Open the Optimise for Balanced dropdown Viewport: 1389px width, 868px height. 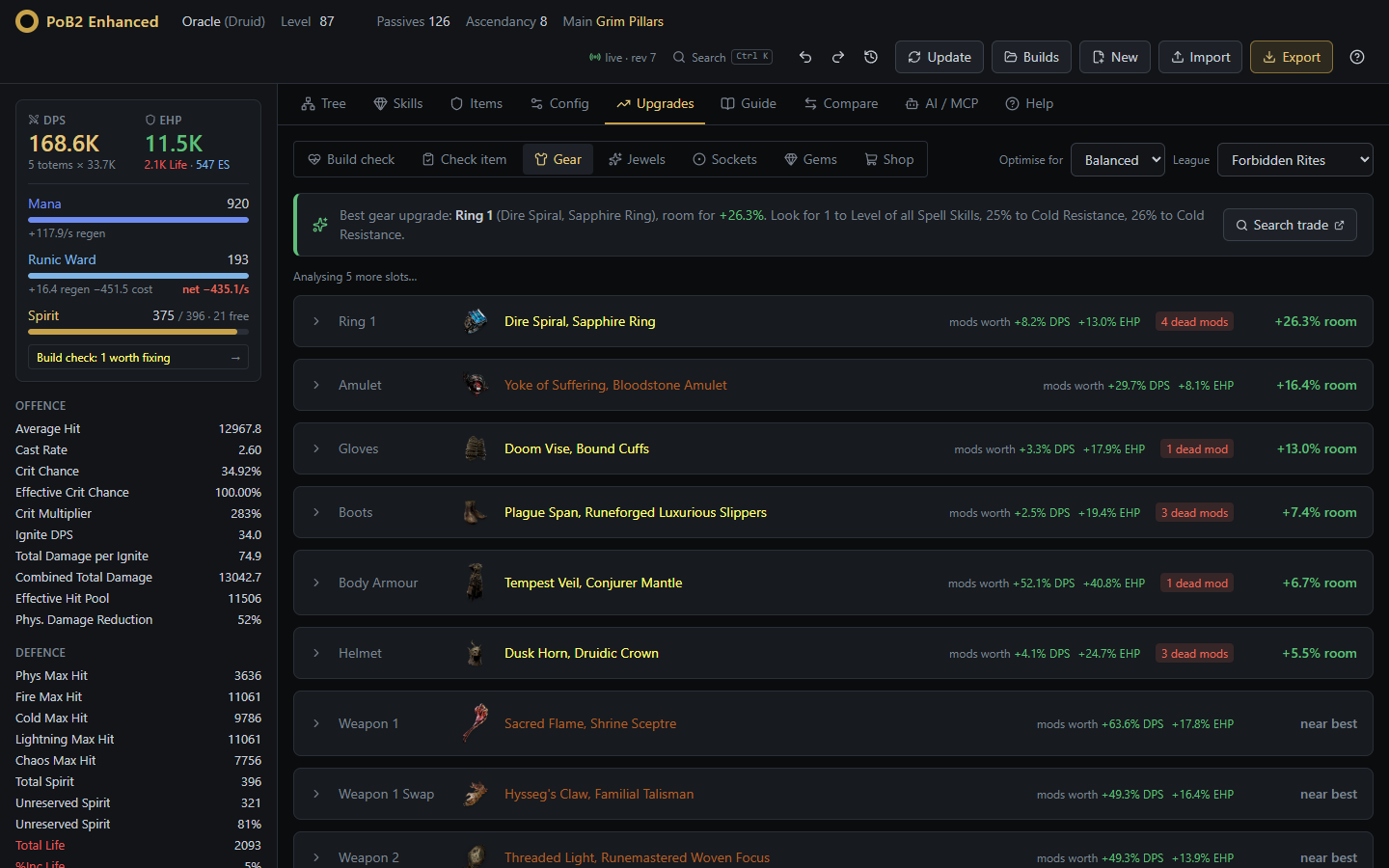coord(1117,160)
